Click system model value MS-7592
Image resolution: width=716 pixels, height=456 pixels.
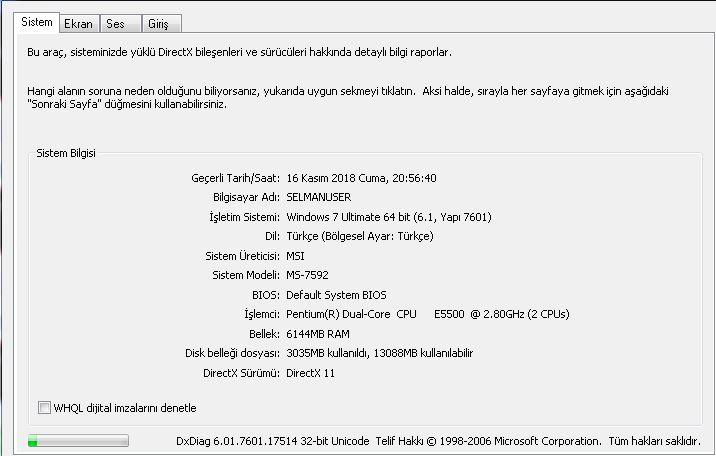pos(307,275)
